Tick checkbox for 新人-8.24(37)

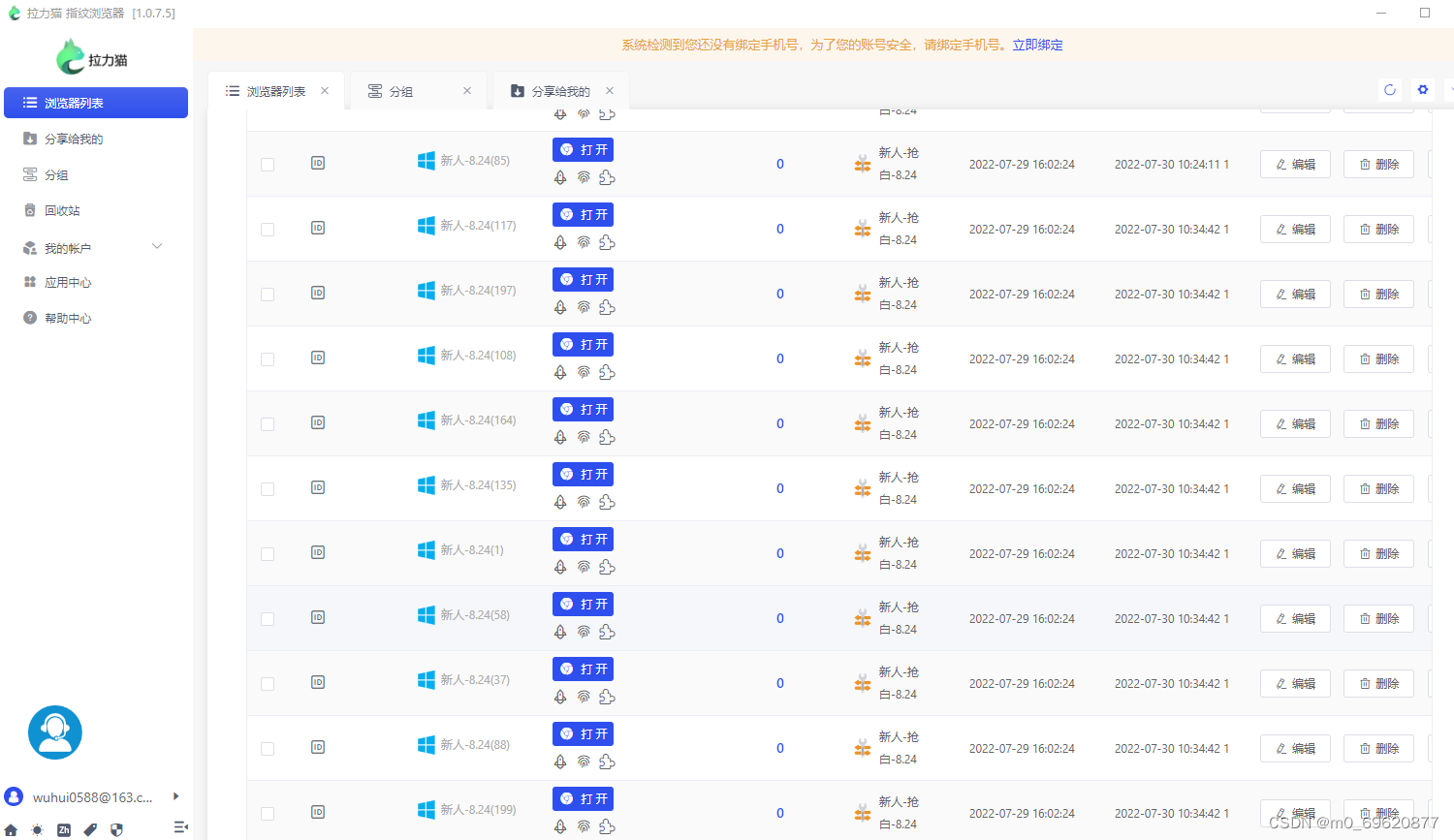pos(268,684)
